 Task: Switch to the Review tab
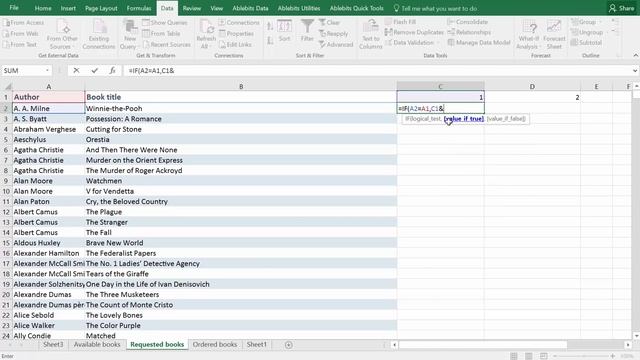(x=191, y=8)
